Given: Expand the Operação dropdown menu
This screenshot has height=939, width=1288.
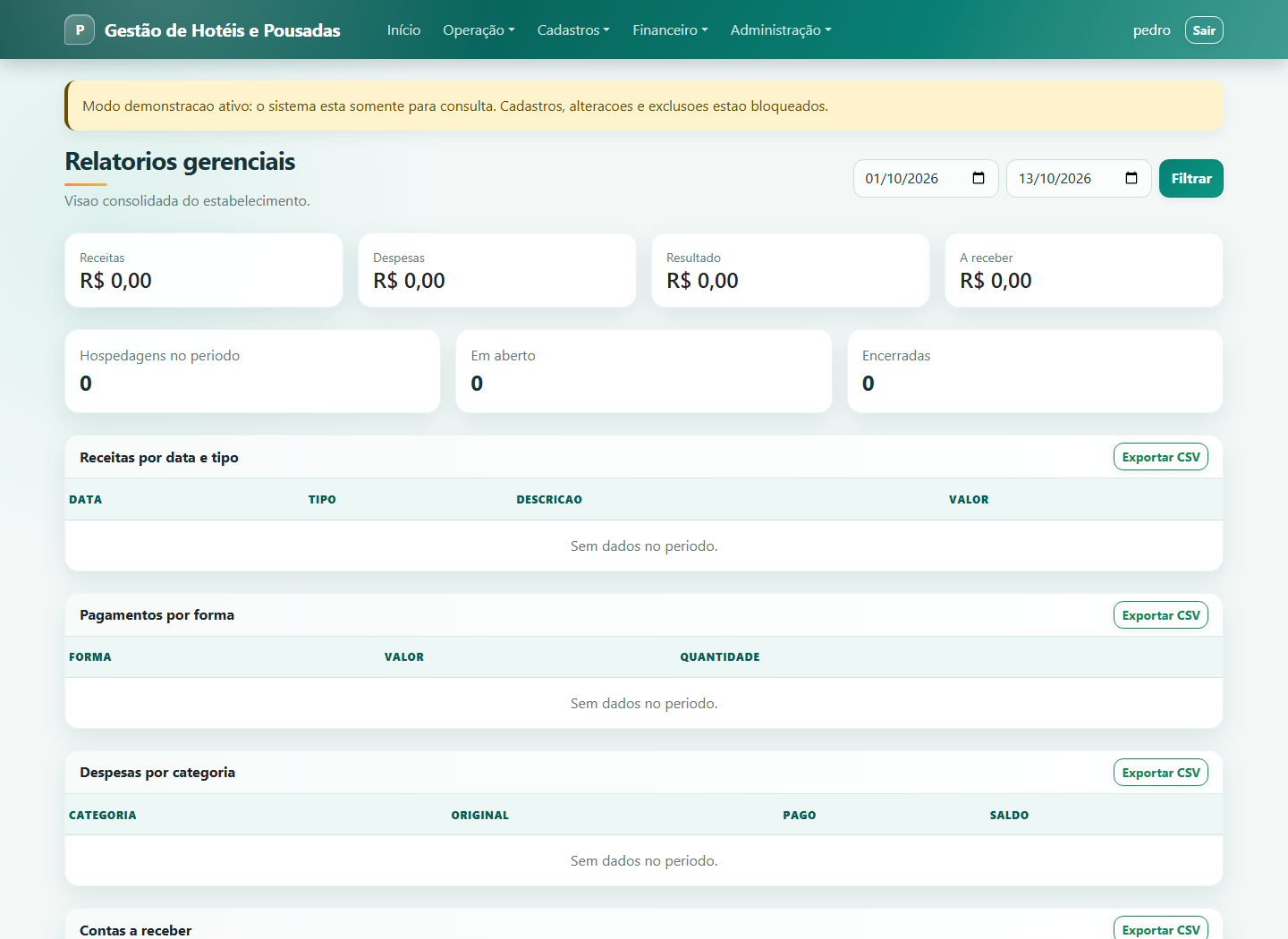Looking at the screenshot, I should (479, 30).
